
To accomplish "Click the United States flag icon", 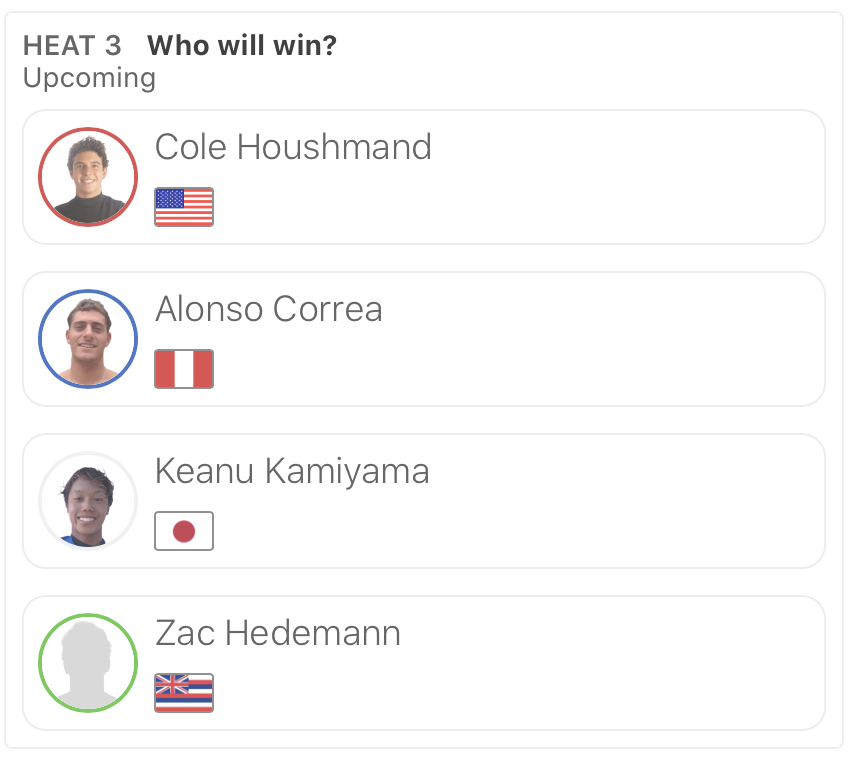I will (x=184, y=207).
